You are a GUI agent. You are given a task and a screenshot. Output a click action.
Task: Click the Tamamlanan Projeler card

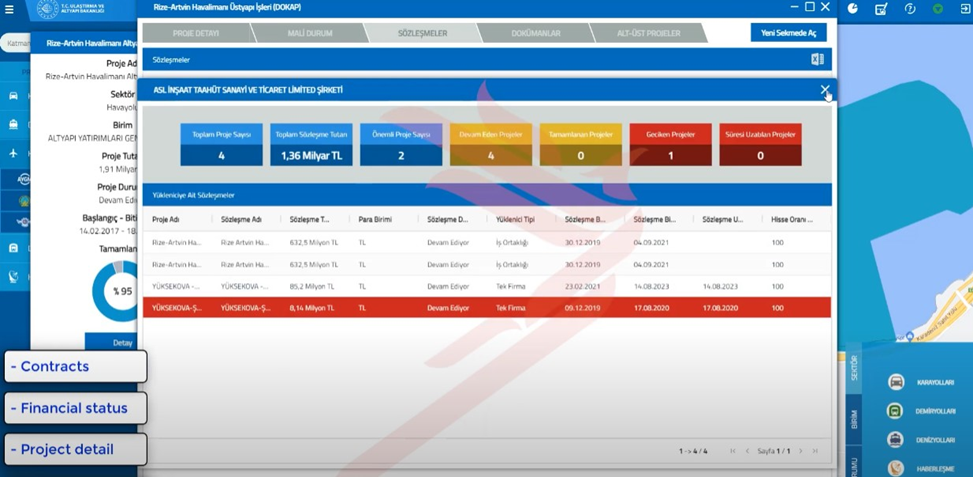581,145
